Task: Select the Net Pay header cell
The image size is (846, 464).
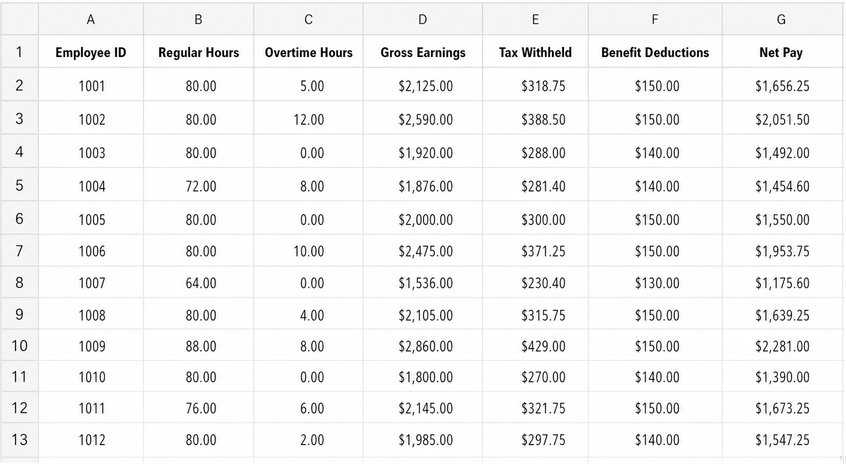Action: point(781,52)
